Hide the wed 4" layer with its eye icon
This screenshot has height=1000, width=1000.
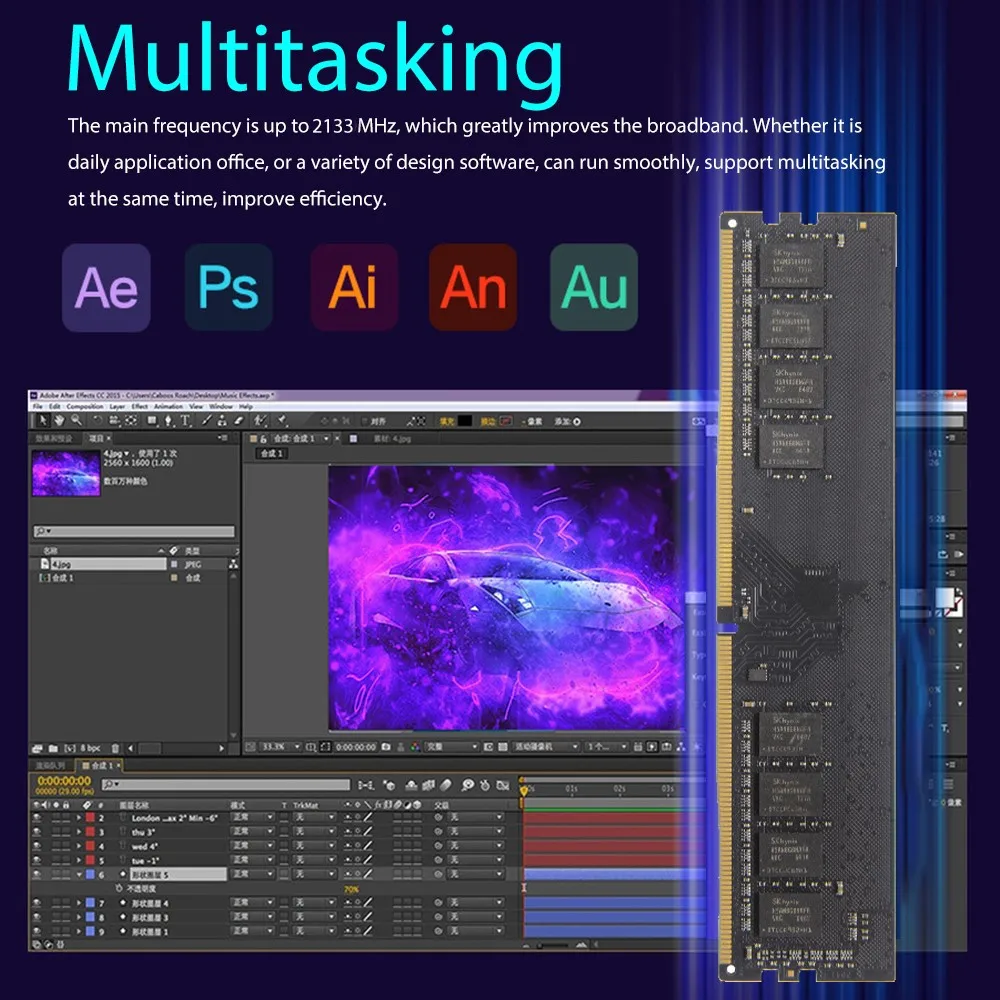click(x=37, y=846)
